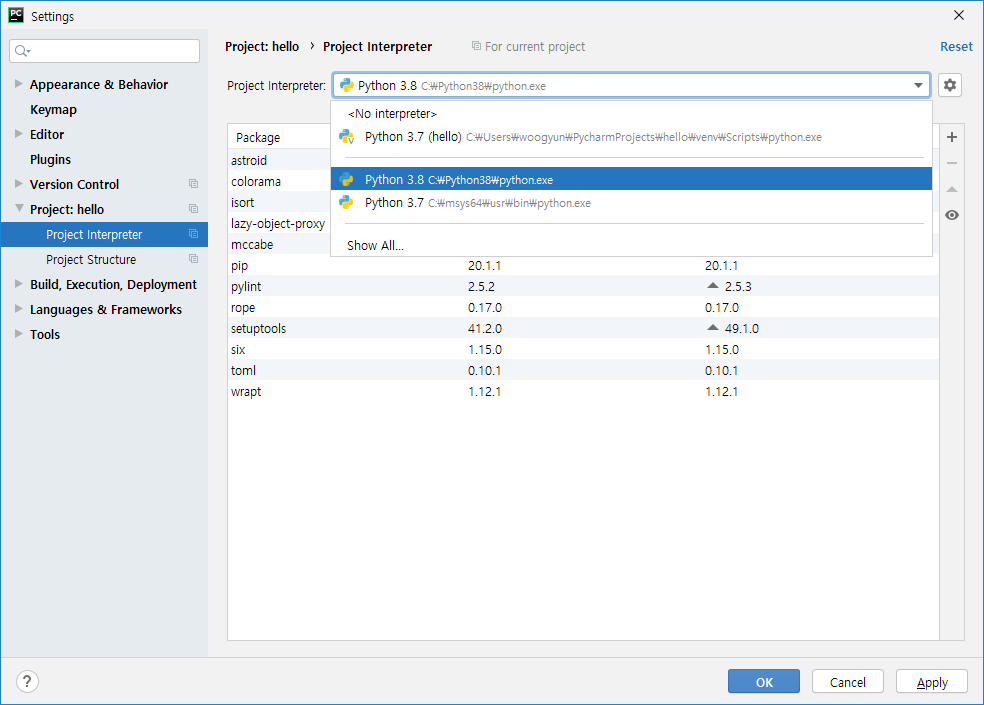Click PyCharm logo in title bar

point(16,16)
